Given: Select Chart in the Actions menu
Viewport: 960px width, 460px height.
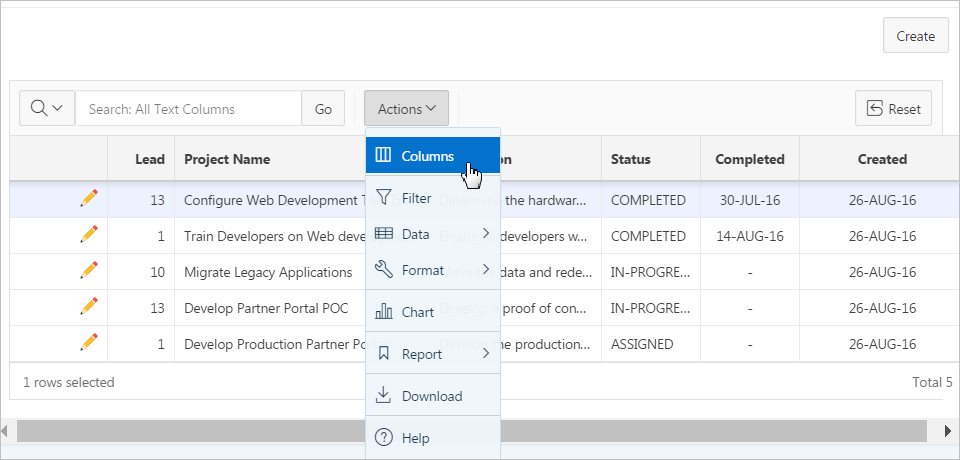Looking at the screenshot, I should [432, 312].
